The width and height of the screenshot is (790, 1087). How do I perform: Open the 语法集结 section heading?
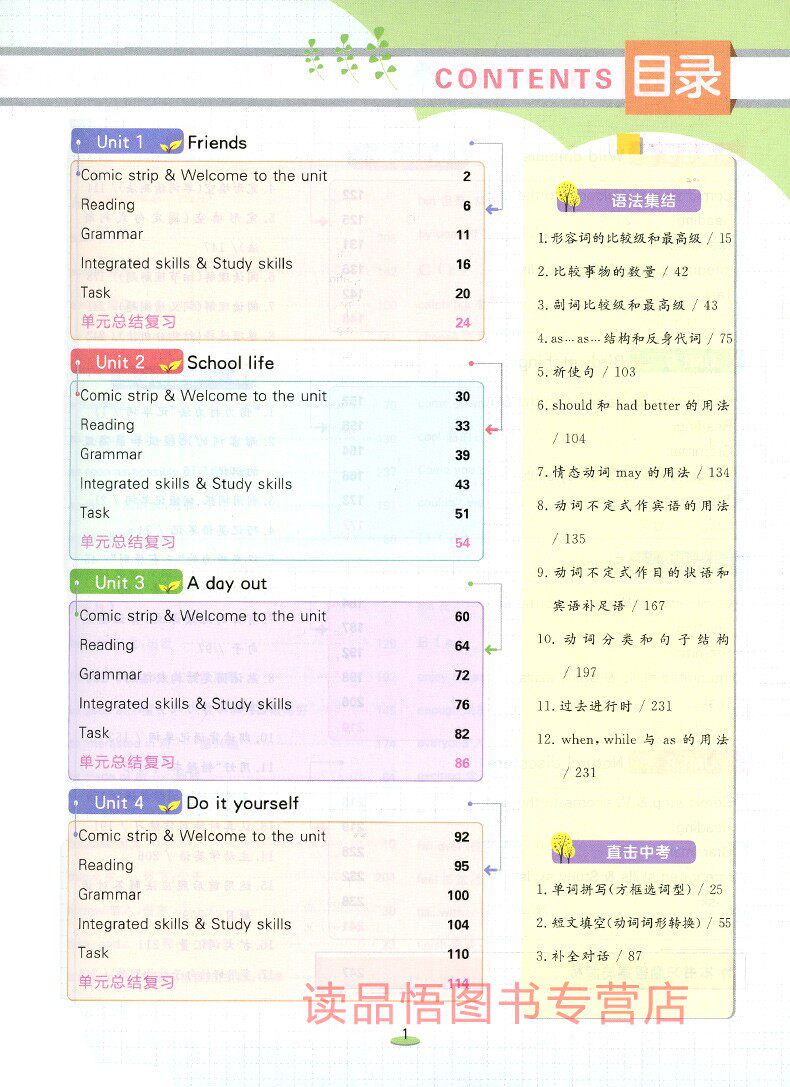click(x=643, y=201)
